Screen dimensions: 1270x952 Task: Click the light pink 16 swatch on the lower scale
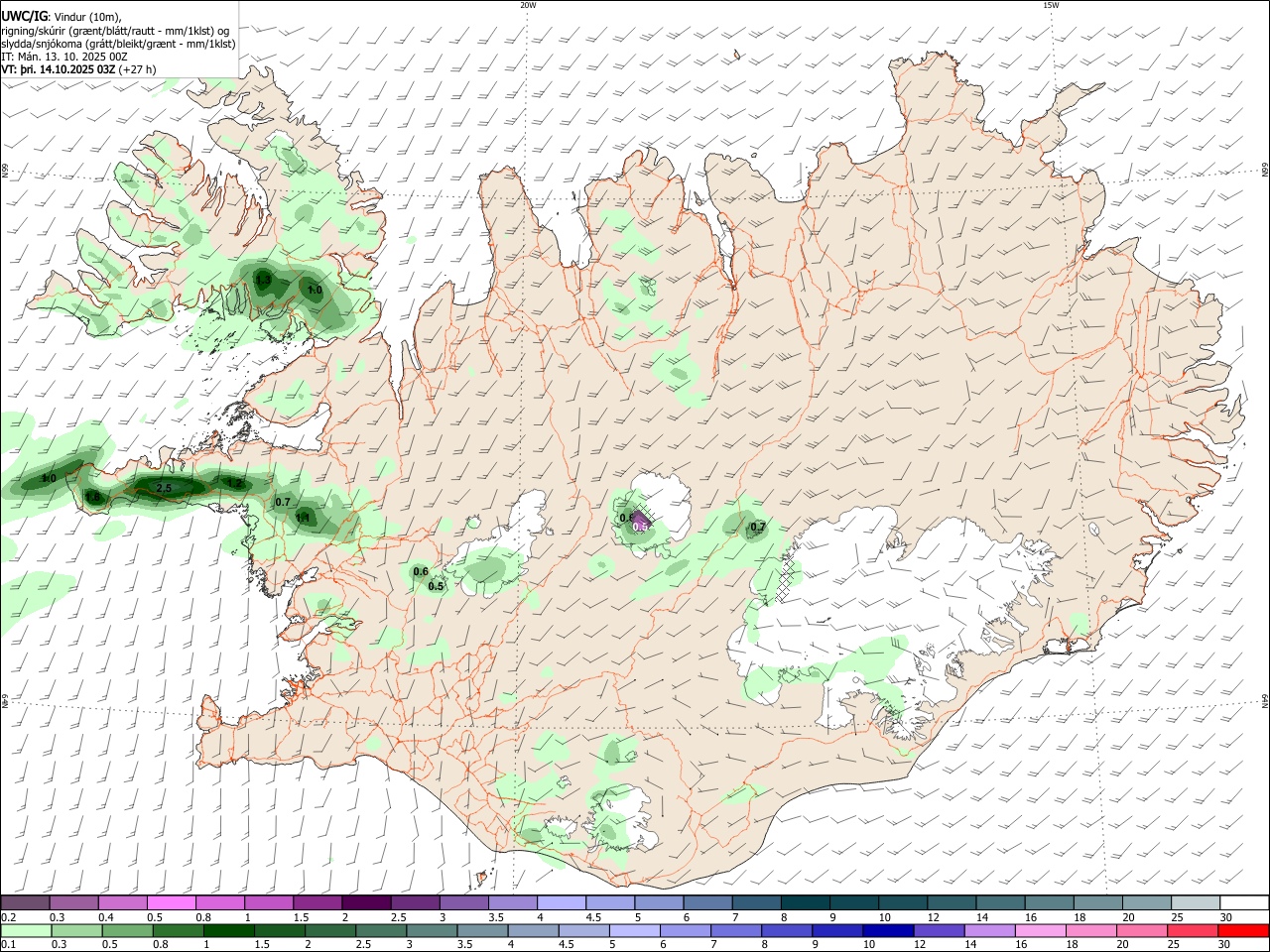tap(1040, 930)
